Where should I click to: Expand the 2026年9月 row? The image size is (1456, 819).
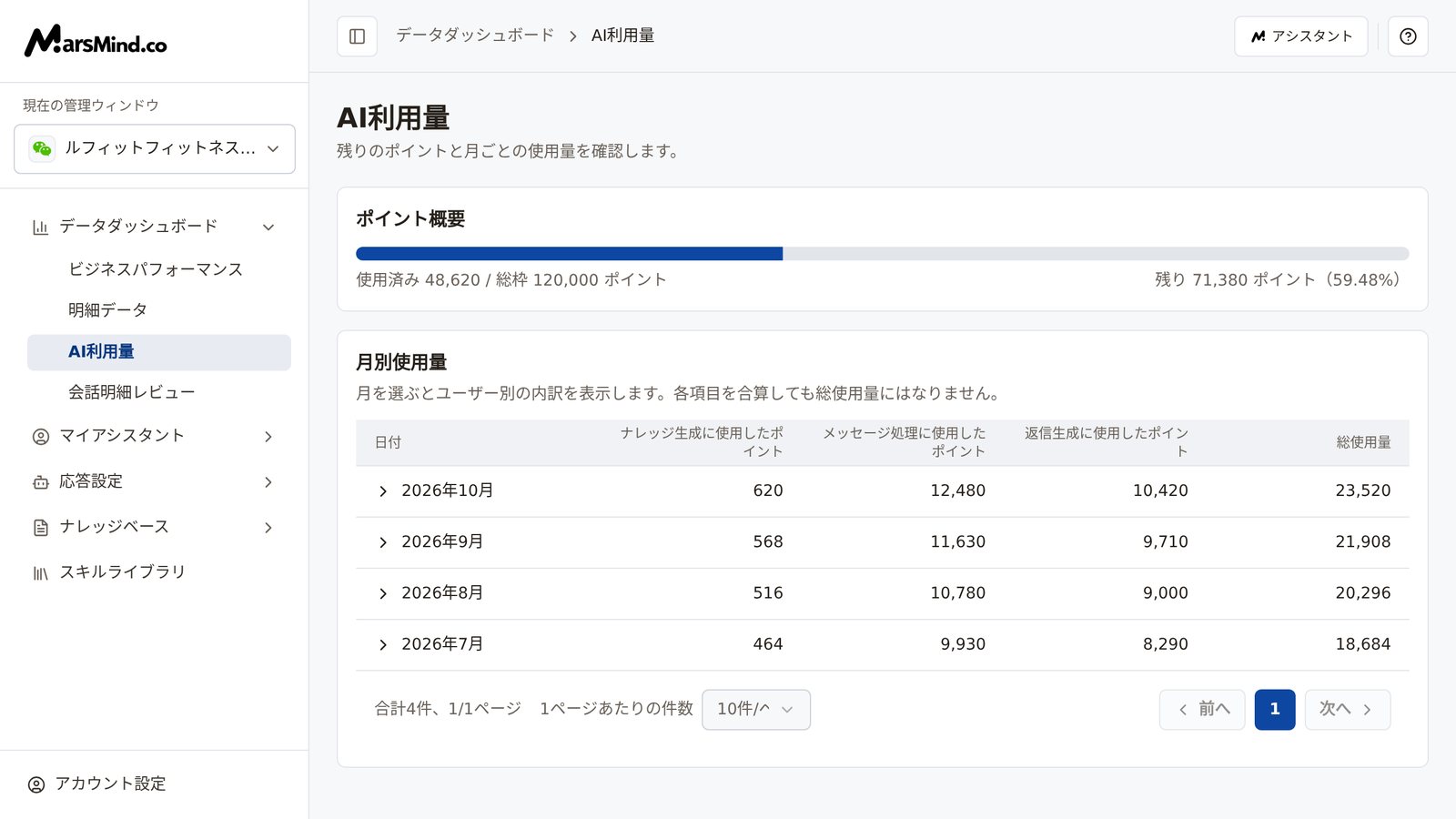point(383,542)
